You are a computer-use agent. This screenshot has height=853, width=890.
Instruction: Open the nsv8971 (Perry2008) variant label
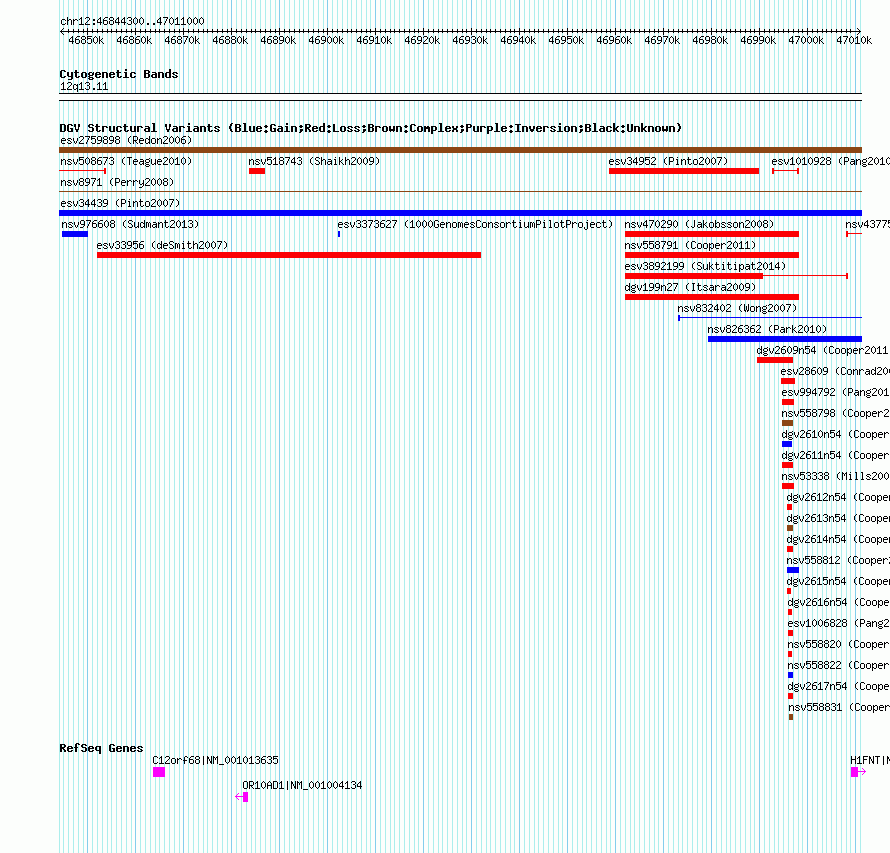(x=117, y=182)
